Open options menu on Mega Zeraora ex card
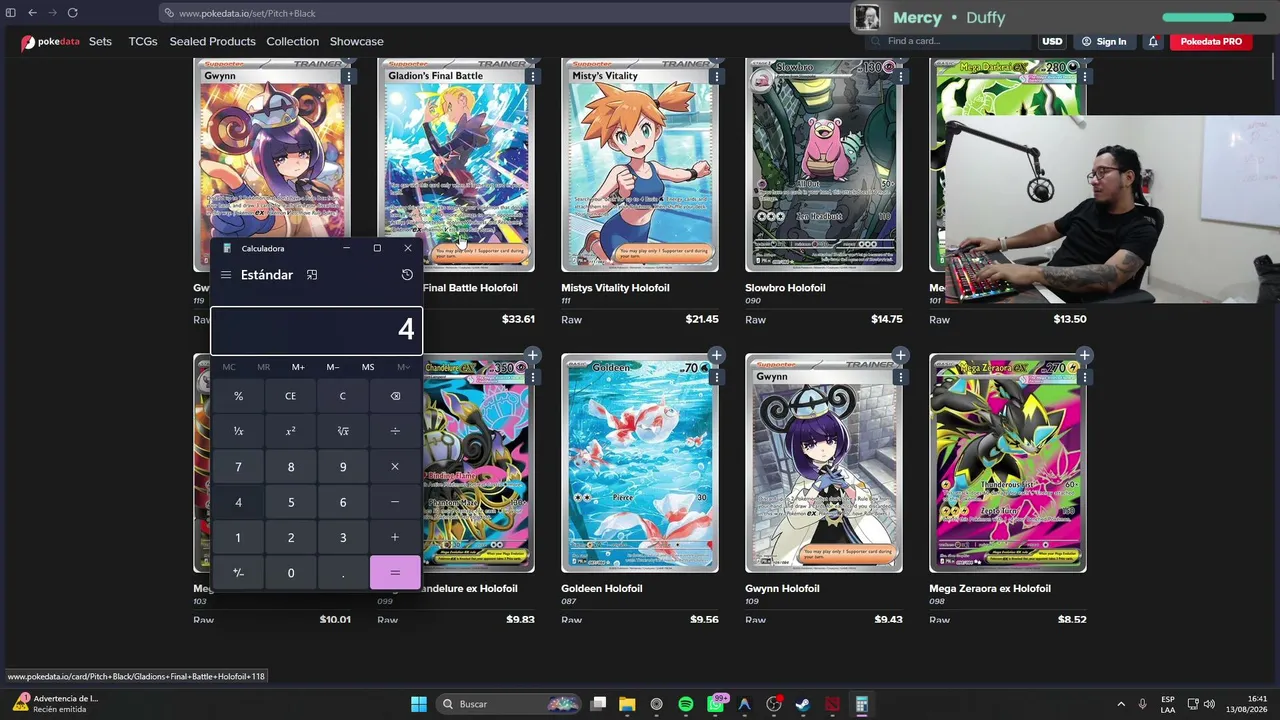Image resolution: width=1280 pixels, height=720 pixels. [1085, 377]
